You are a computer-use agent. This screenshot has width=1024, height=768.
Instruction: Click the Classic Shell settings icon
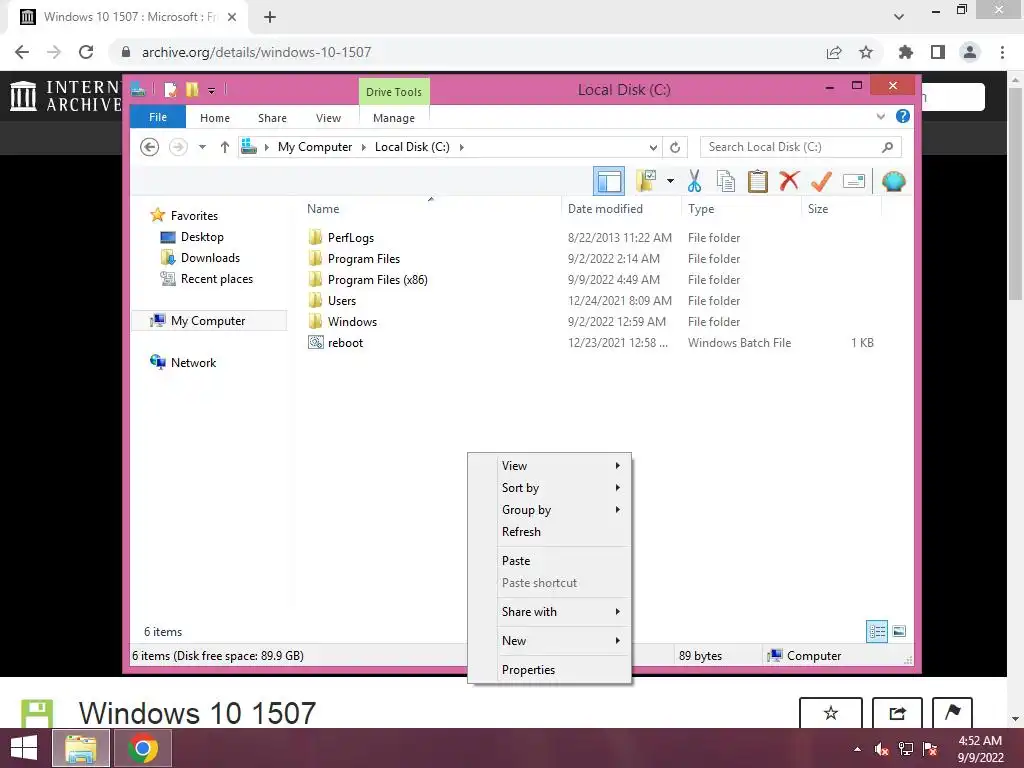(x=893, y=181)
